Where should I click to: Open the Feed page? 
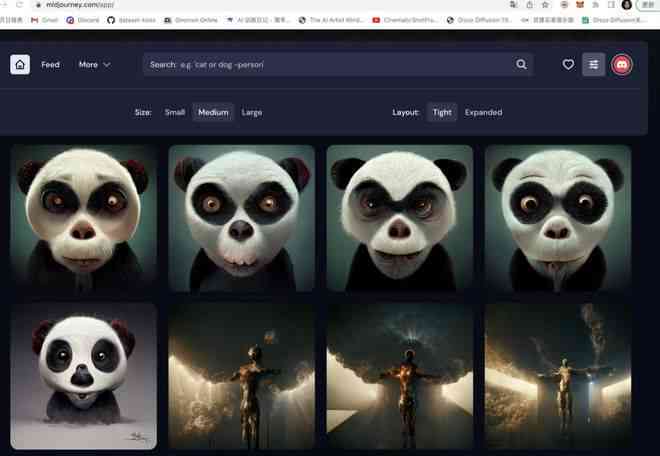coord(51,65)
